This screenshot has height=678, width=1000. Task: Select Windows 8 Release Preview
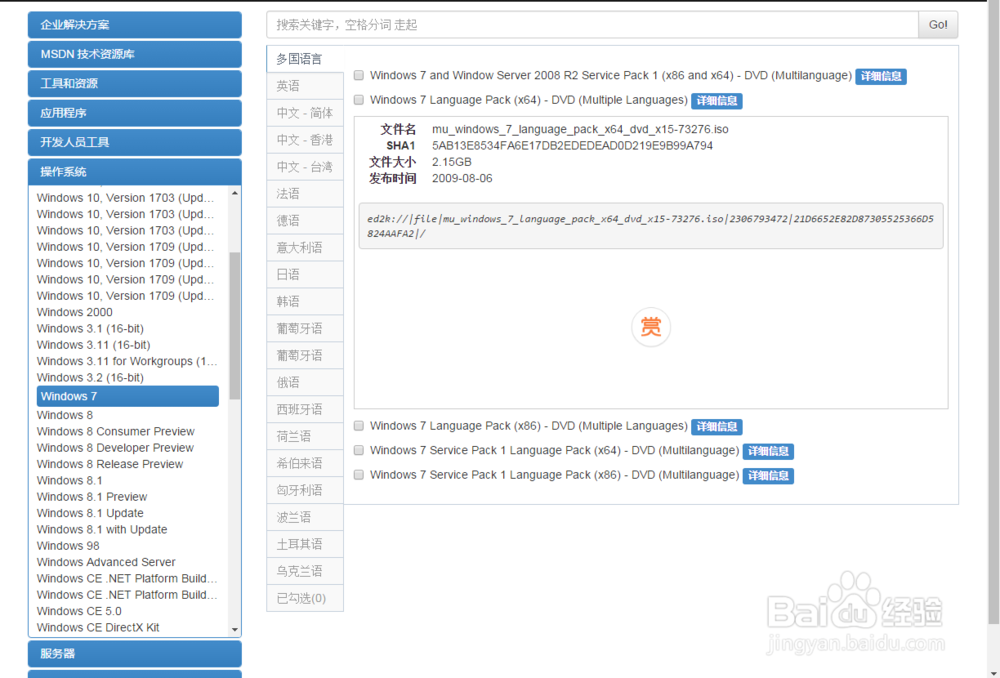coord(110,464)
